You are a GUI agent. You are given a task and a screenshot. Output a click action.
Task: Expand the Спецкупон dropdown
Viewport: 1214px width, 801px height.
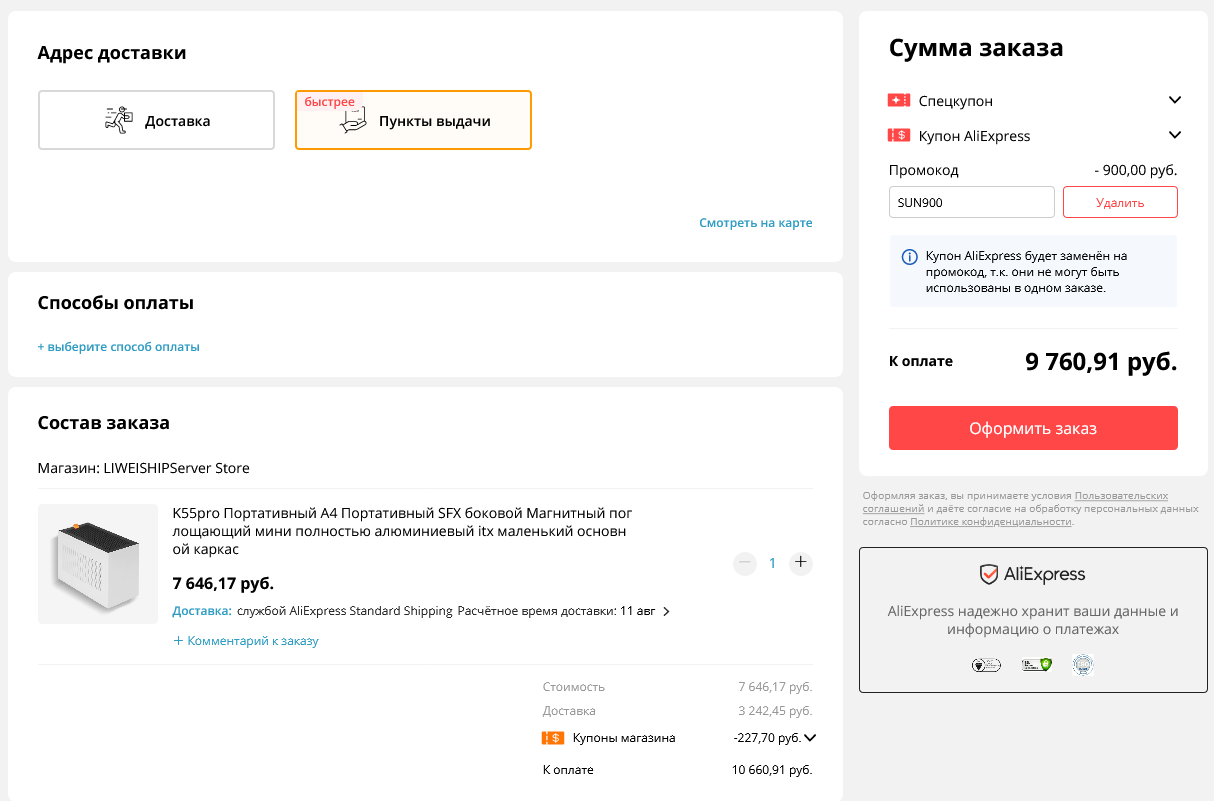1175,100
